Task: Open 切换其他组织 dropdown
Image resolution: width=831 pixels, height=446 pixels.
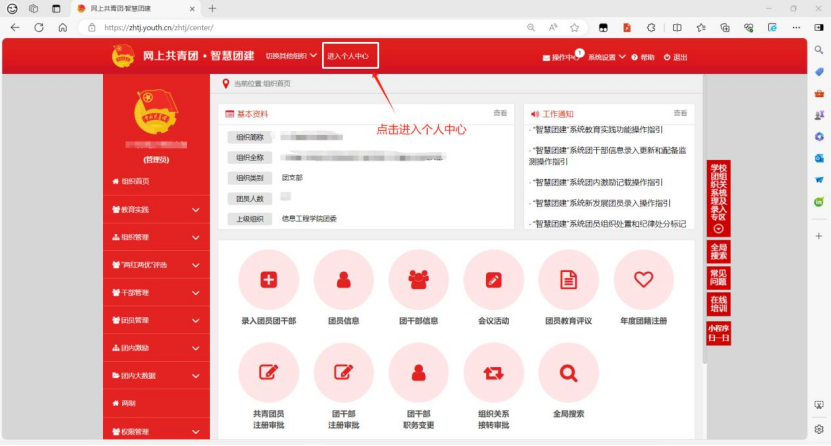Action: 291,56
